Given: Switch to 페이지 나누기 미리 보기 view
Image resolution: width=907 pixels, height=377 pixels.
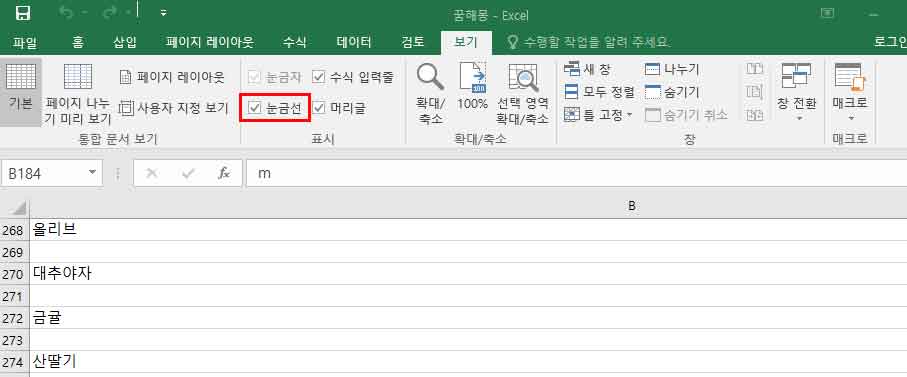Looking at the screenshot, I should [78, 93].
